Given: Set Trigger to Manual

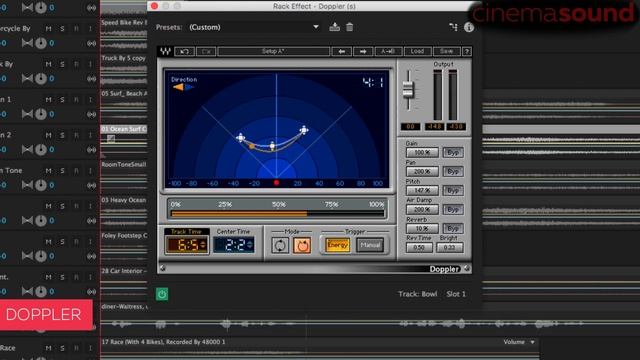Looking at the screenshot, I should pyautogui.click(x=370, y=245).
